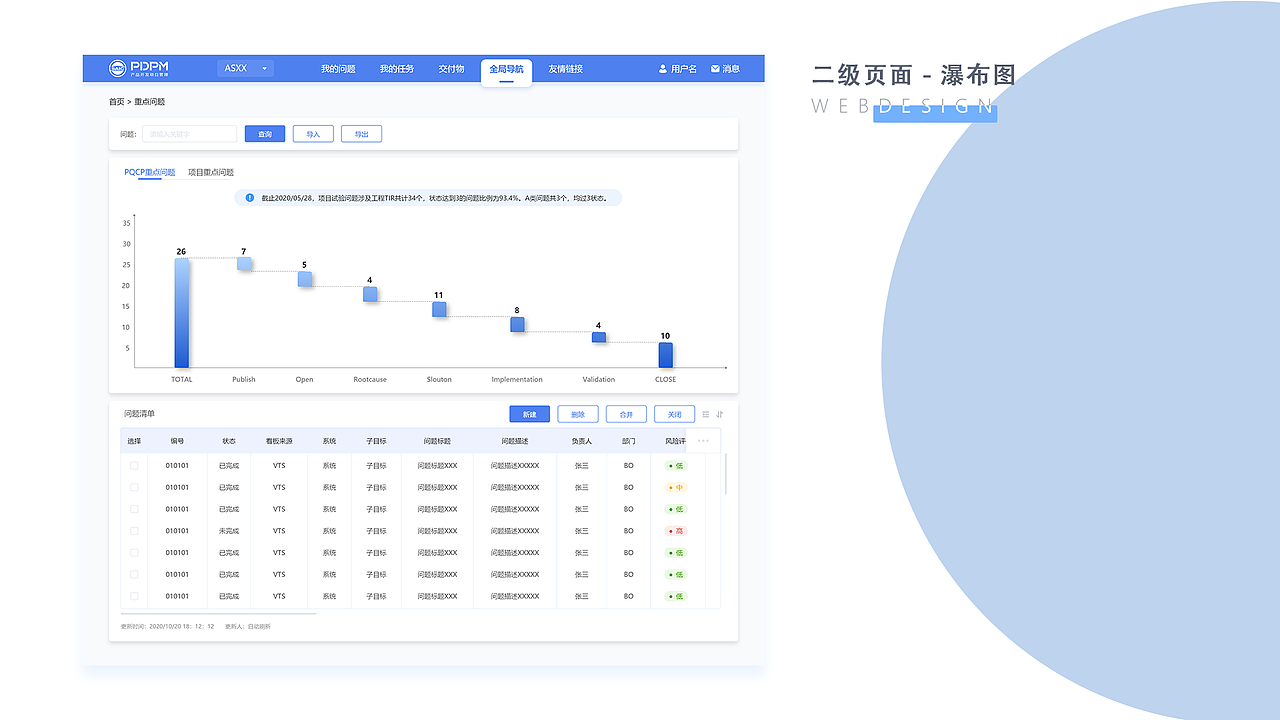Screen dimensions: 1280x720
Task: Click the Rootcause axis label
Action: [x=370, y=380]
